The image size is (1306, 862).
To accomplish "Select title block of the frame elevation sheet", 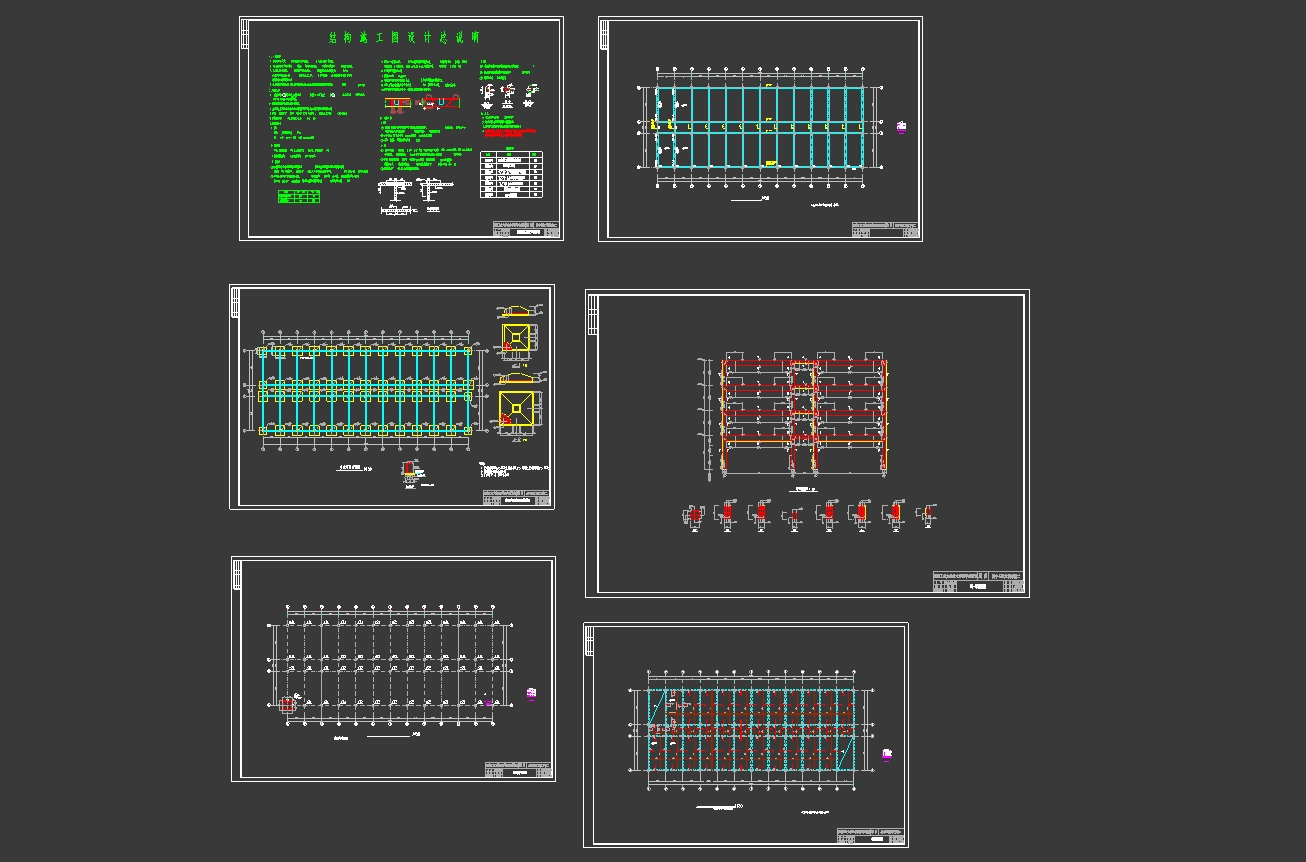I will (978, 583).
